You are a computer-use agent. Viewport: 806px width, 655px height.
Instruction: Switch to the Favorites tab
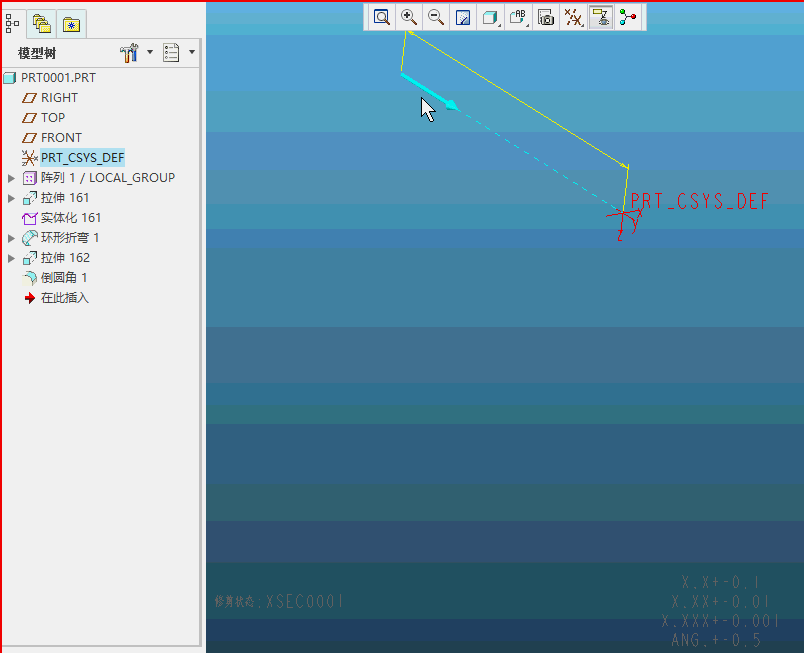click(71, 24)
